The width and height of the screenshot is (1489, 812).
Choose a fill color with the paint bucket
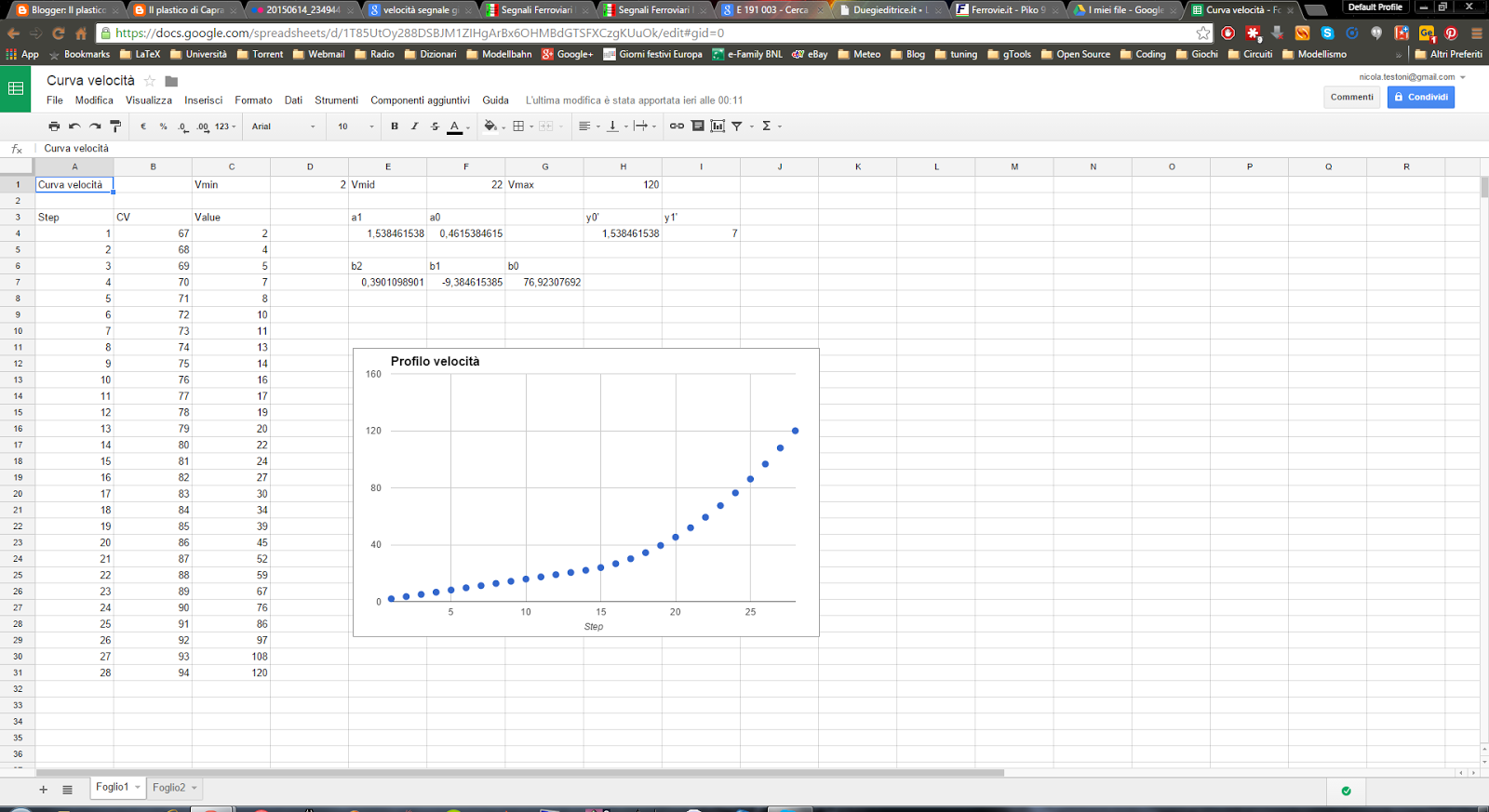pyautogui.click(x=490, y=126)
